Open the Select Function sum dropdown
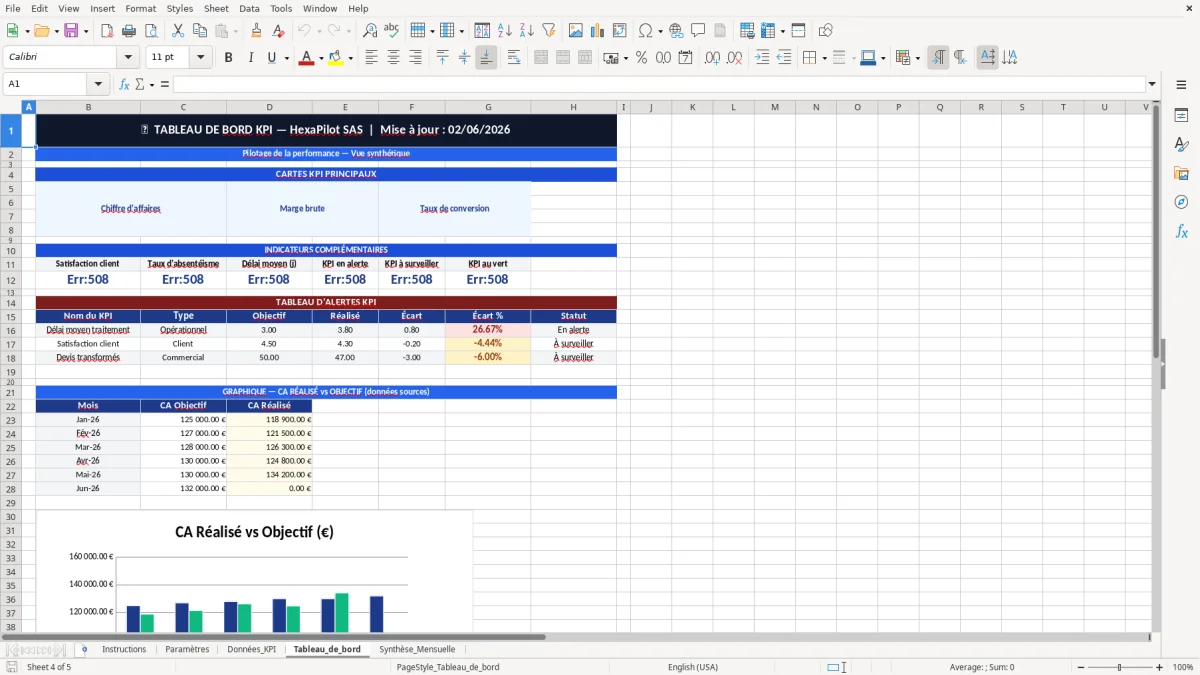Screen dimensions: 1200x675 [152, 84]
